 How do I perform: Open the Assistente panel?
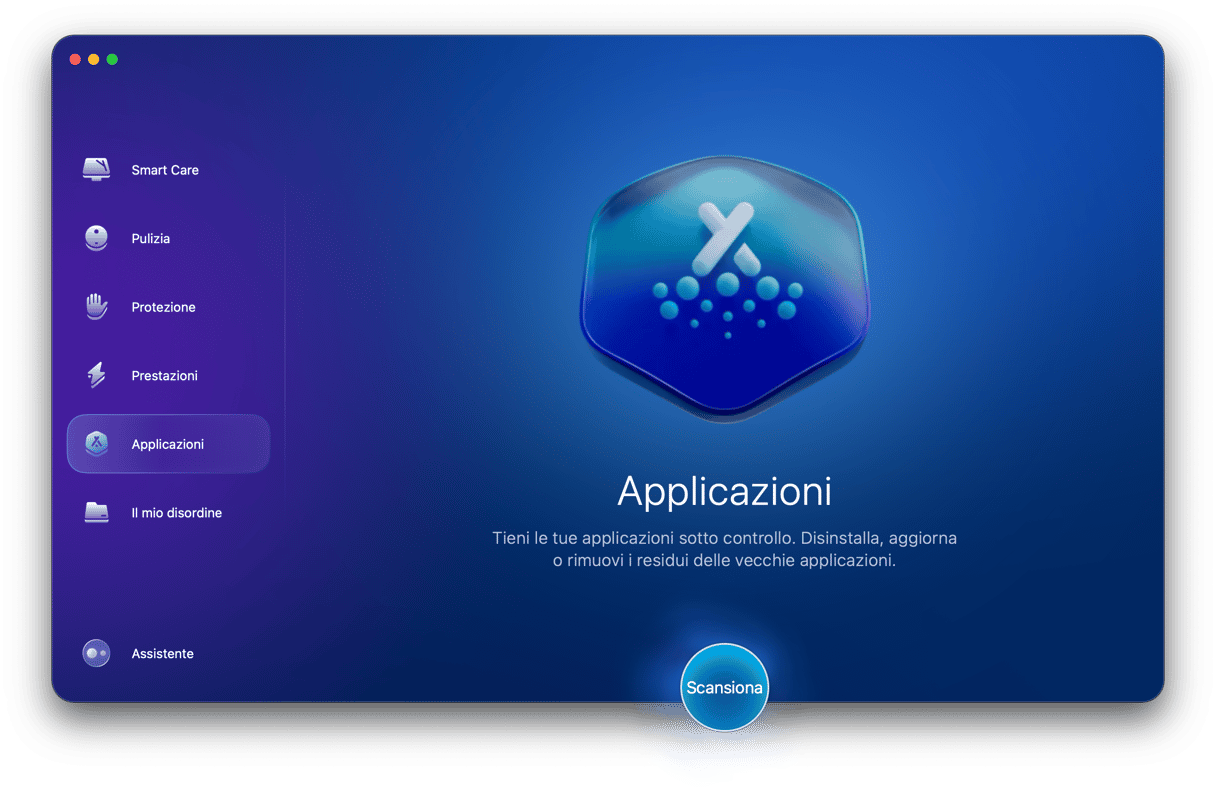(168, 653)
